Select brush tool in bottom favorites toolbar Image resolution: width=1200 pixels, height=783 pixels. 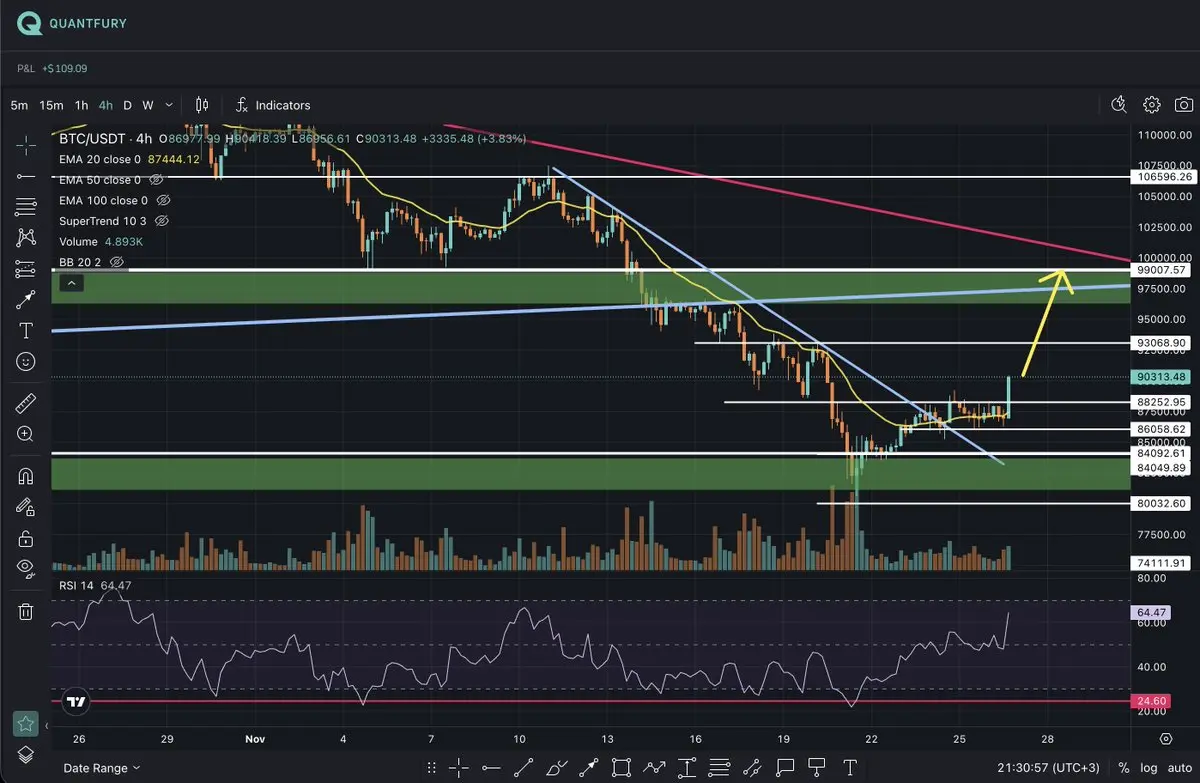pyautogui.click(x=556, y=767)
